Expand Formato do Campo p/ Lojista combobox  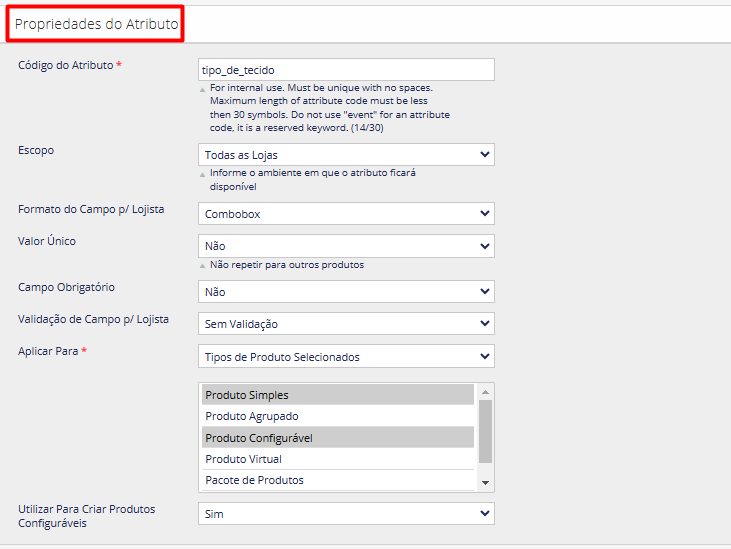tap(346, 214)
